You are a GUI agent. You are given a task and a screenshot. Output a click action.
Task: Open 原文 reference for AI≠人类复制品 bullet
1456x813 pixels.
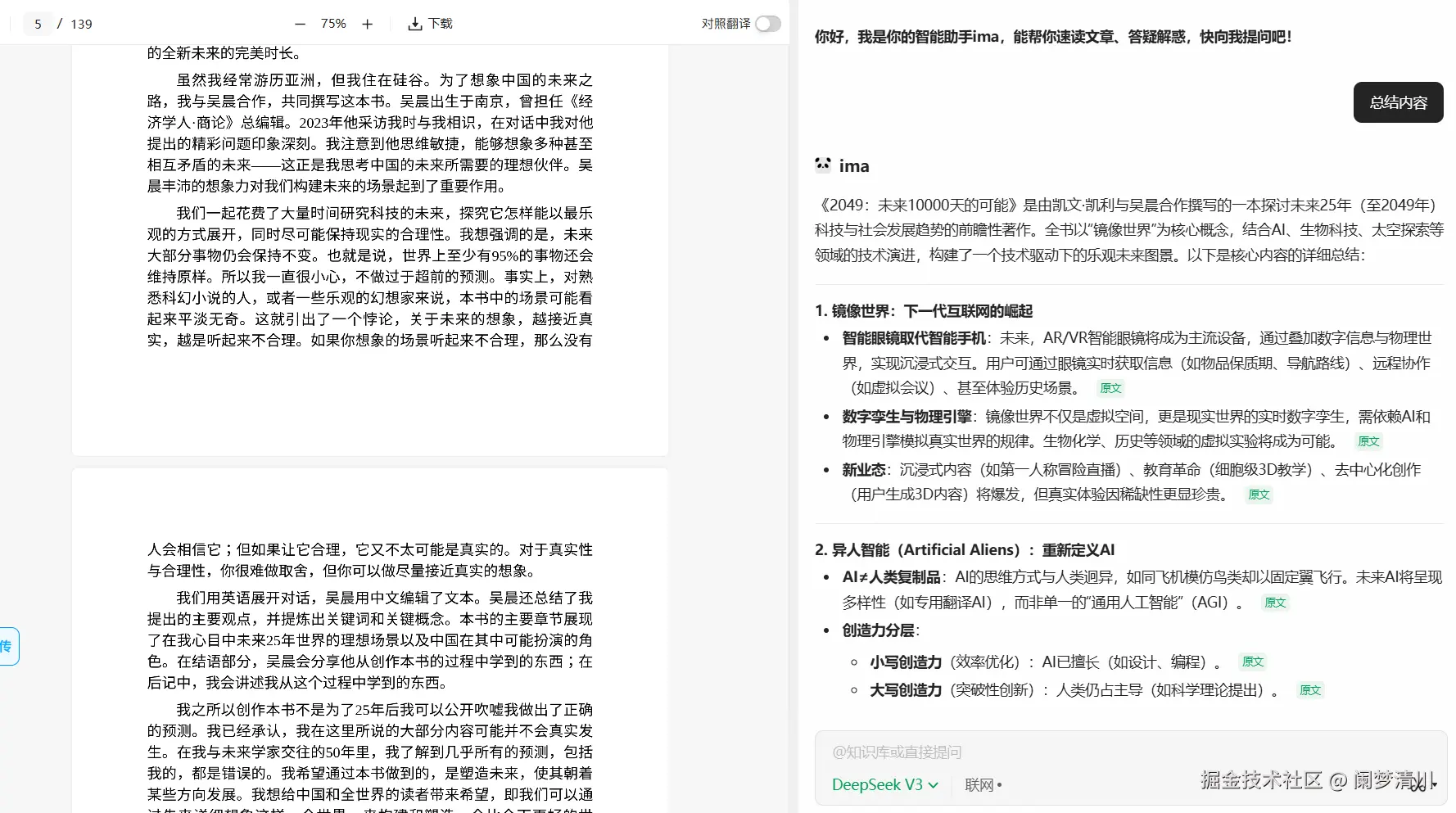click(1275, 603)
